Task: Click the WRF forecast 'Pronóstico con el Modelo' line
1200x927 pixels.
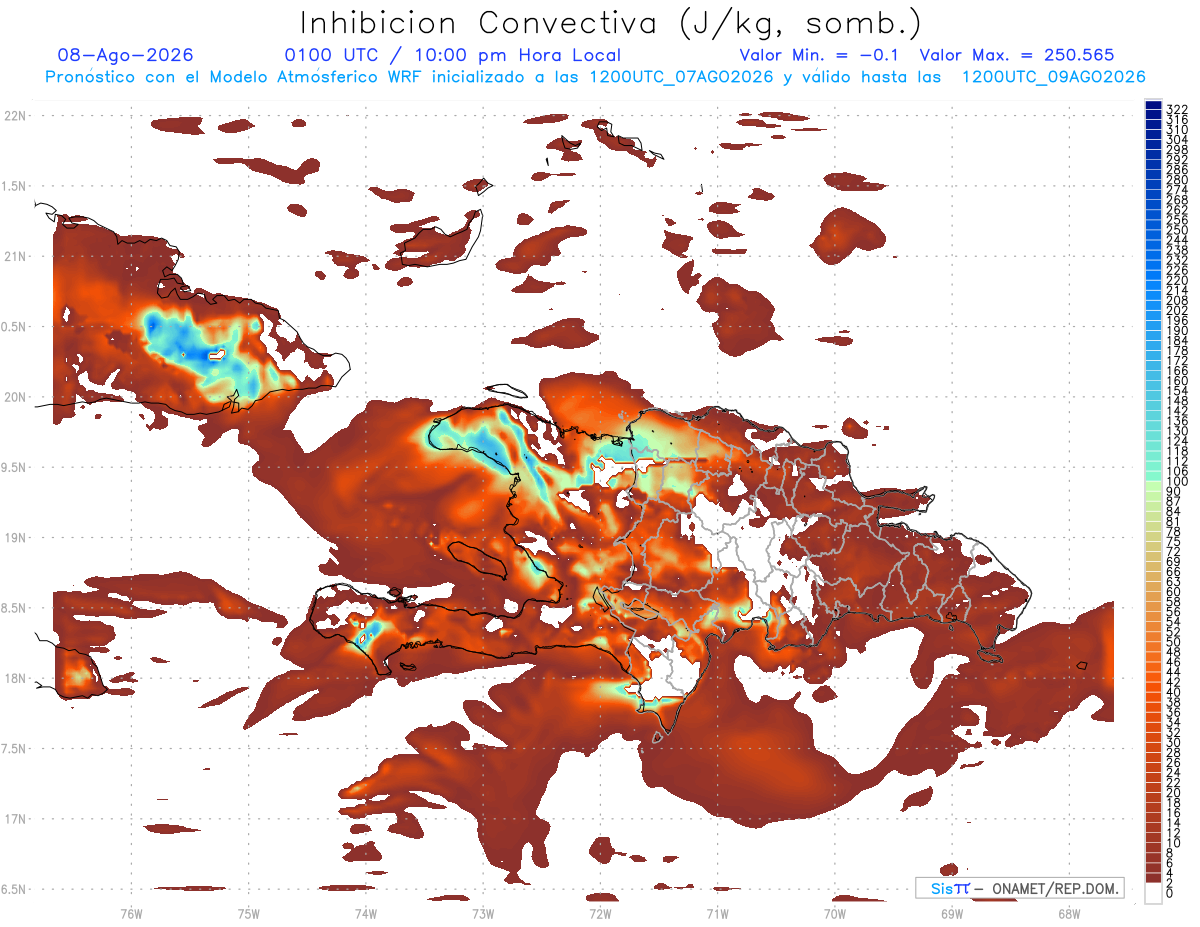Action: tap(596, 77)
